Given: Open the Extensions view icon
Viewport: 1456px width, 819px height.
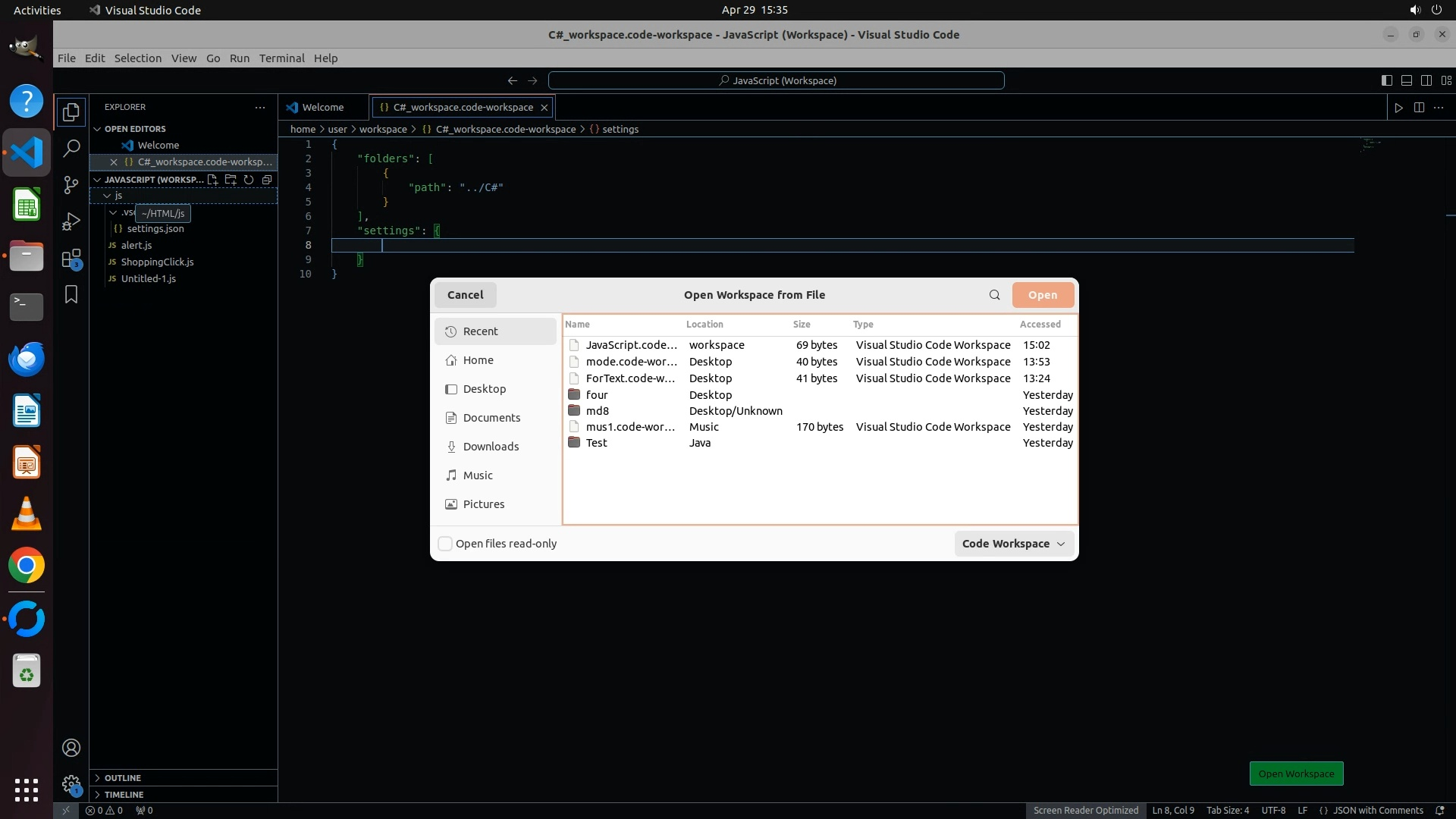Looking at the screenshot, I should [71, 259].
